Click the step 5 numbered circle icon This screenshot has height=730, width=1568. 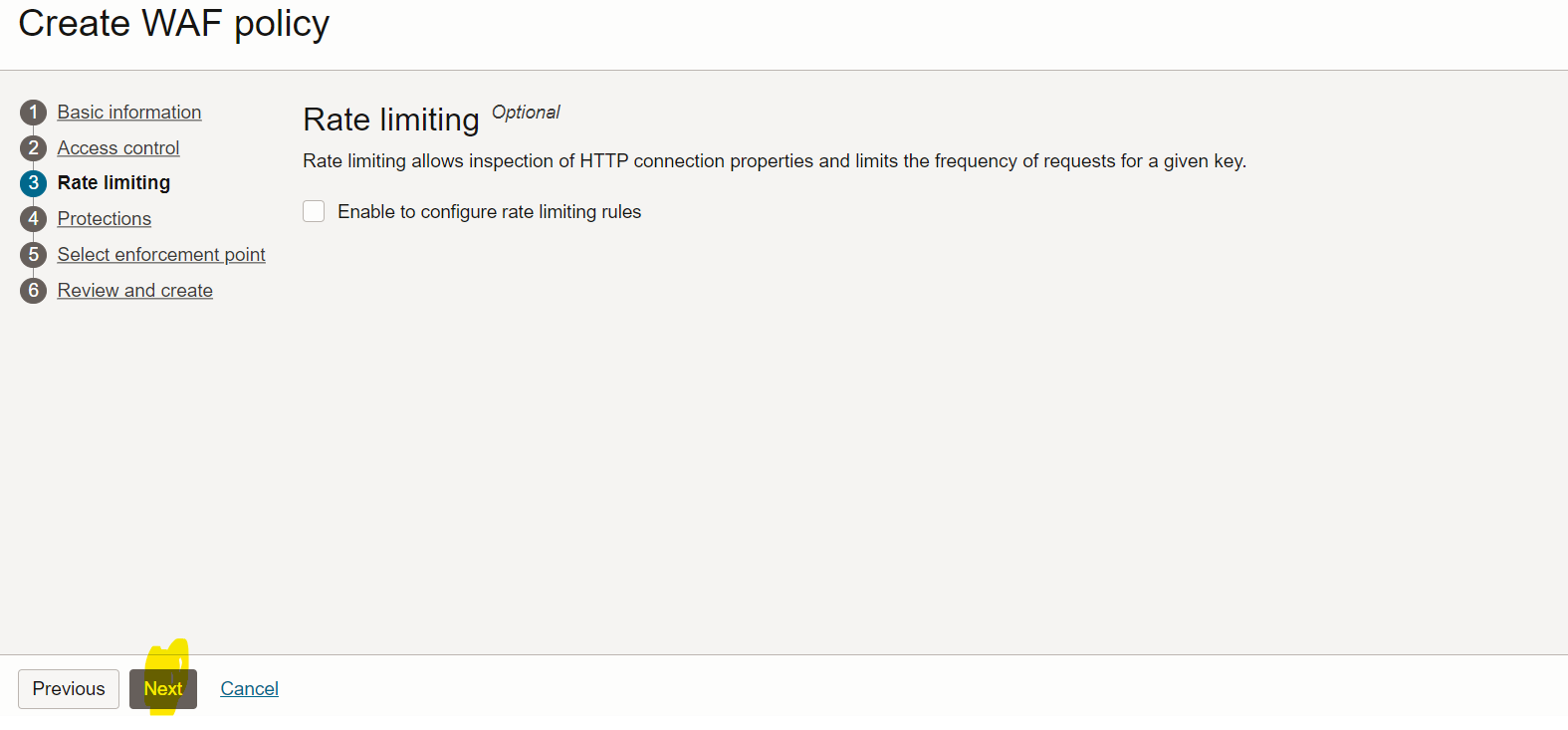(33, 255)
